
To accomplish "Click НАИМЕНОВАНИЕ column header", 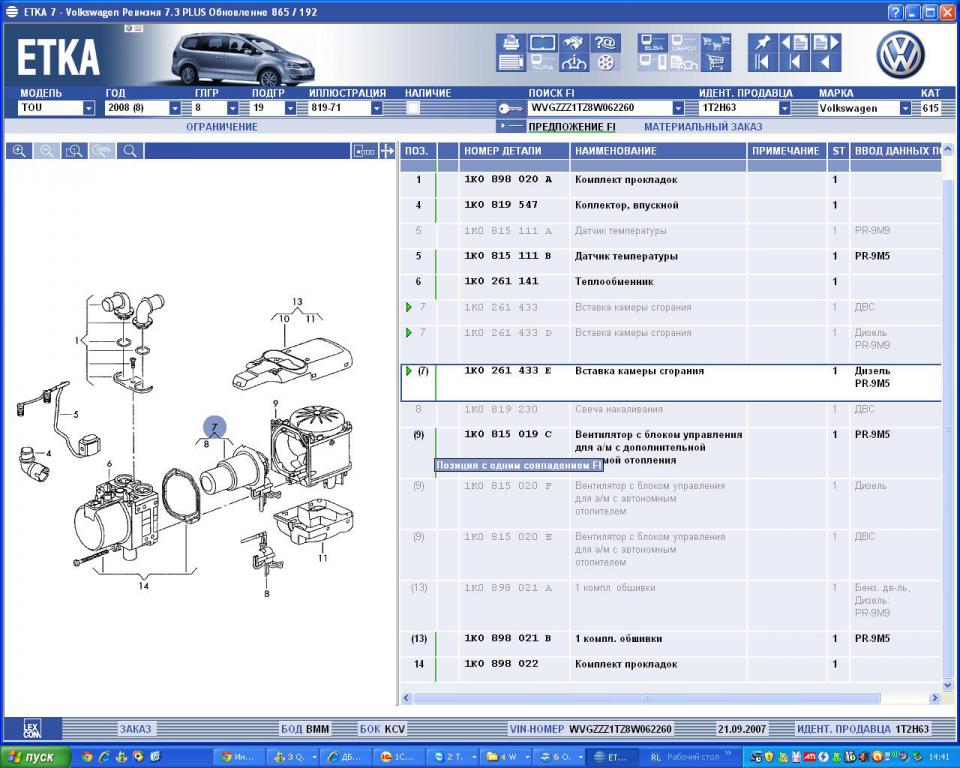I will (658, 151).
